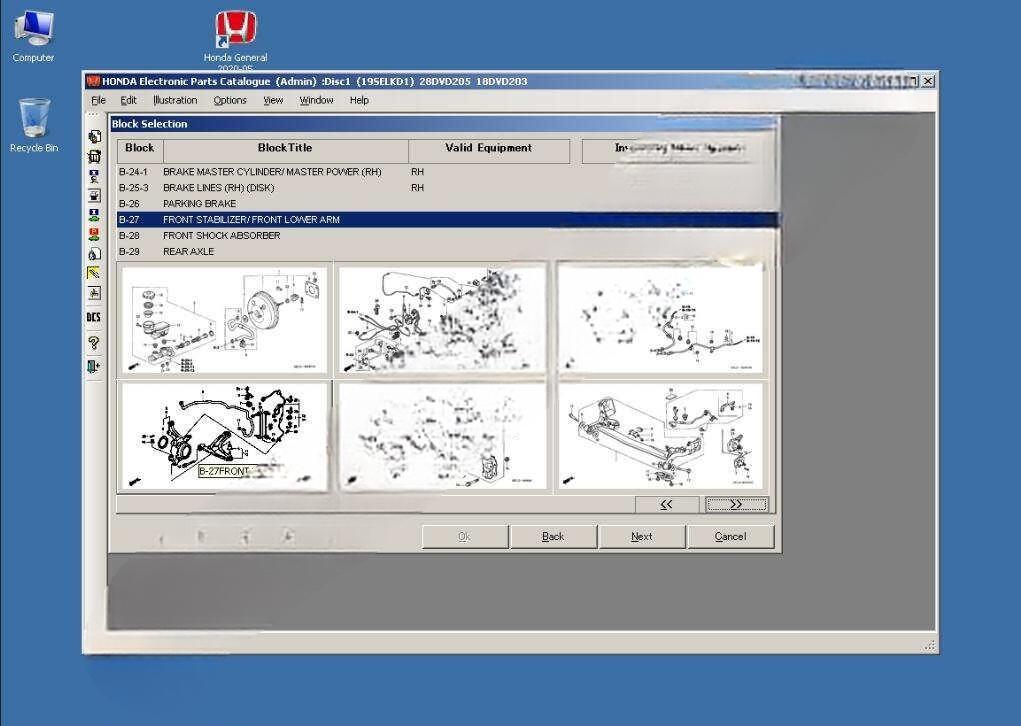Image resolution: width=1021 pixels, height=726 pixels.
Task: Open the top-middle brake lines diagram thumbnail
Action: coord(442,320)
